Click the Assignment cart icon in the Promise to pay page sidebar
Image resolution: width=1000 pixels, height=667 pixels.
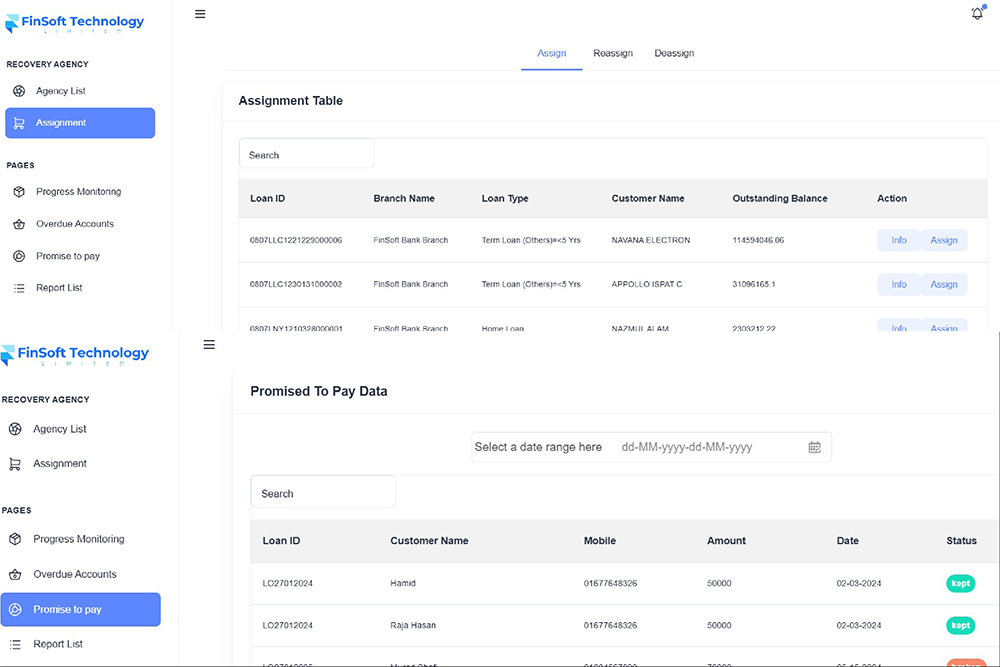[x=15, y=464]
